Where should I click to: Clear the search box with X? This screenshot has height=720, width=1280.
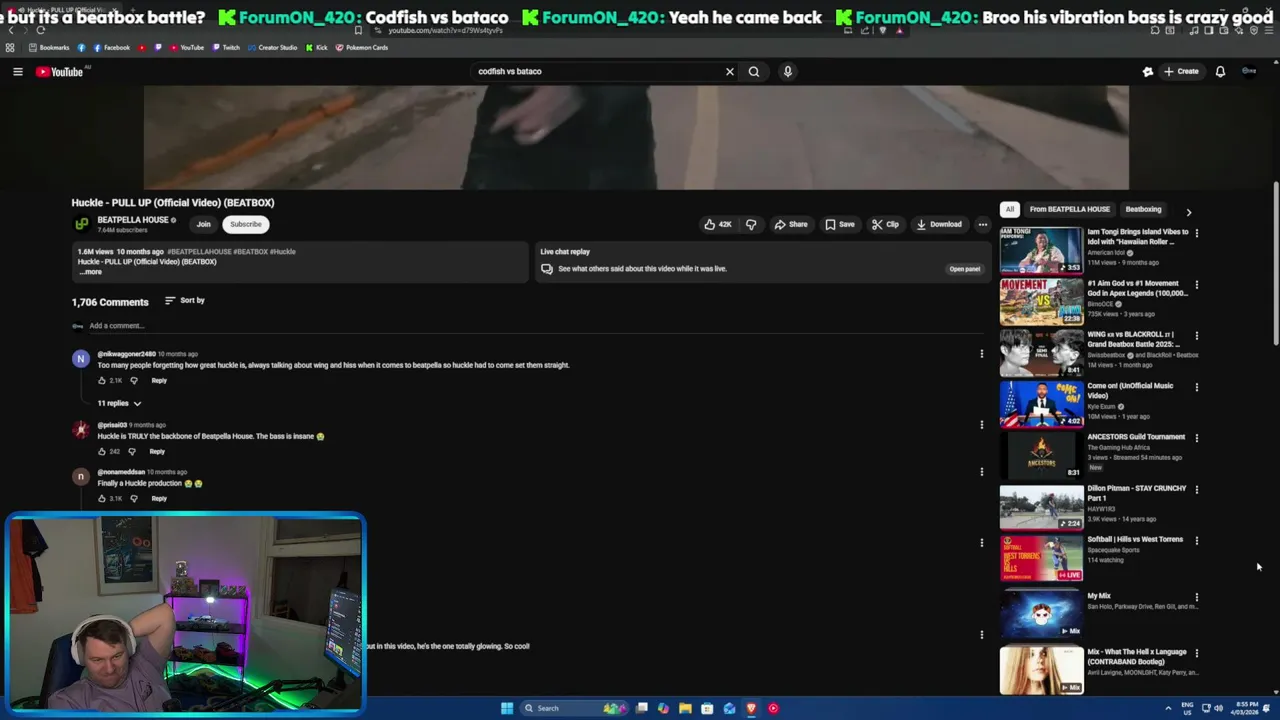(x=730, y=71)
